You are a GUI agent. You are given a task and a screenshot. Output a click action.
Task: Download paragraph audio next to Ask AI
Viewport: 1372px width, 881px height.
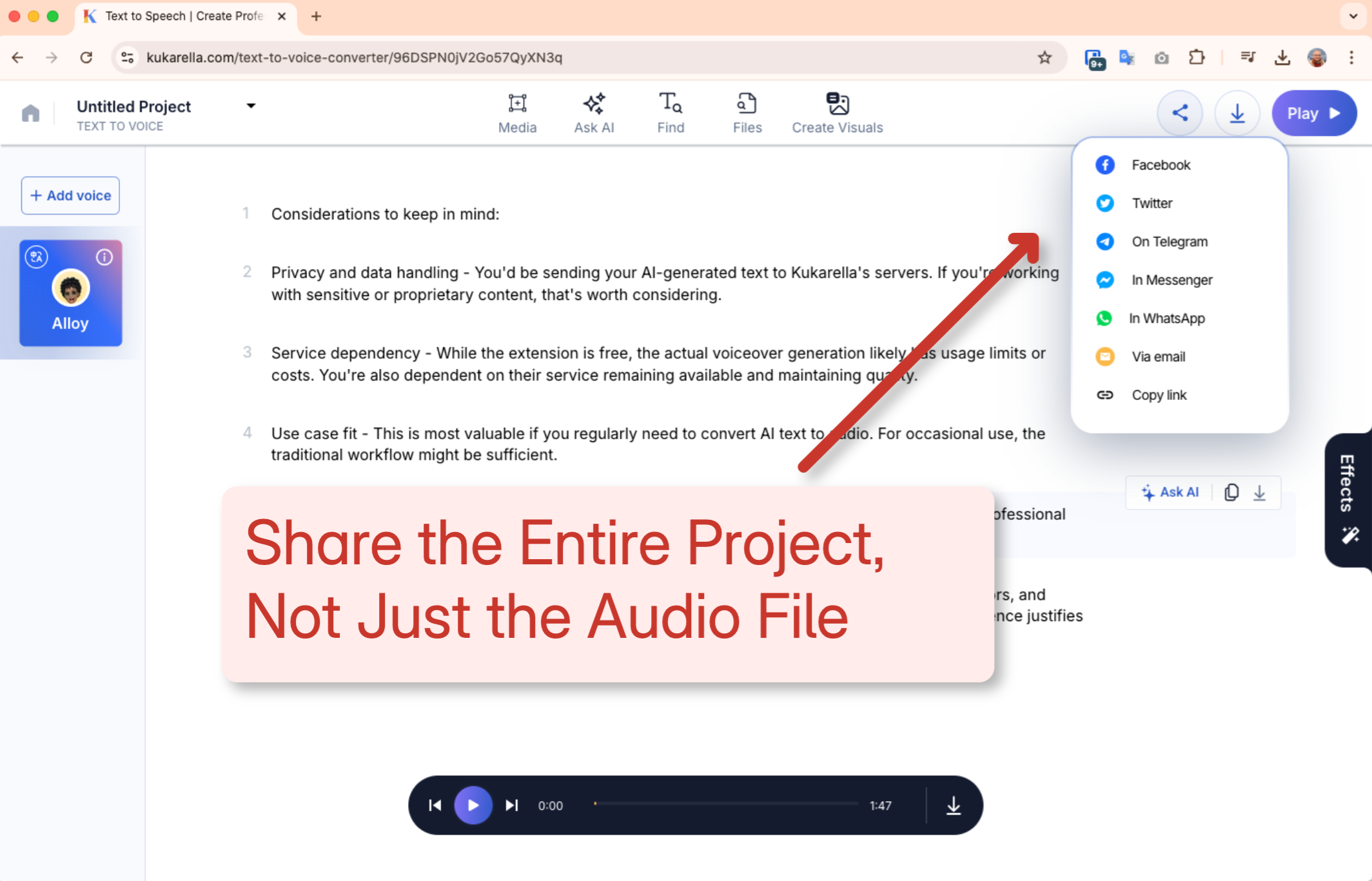point(1259,492)
